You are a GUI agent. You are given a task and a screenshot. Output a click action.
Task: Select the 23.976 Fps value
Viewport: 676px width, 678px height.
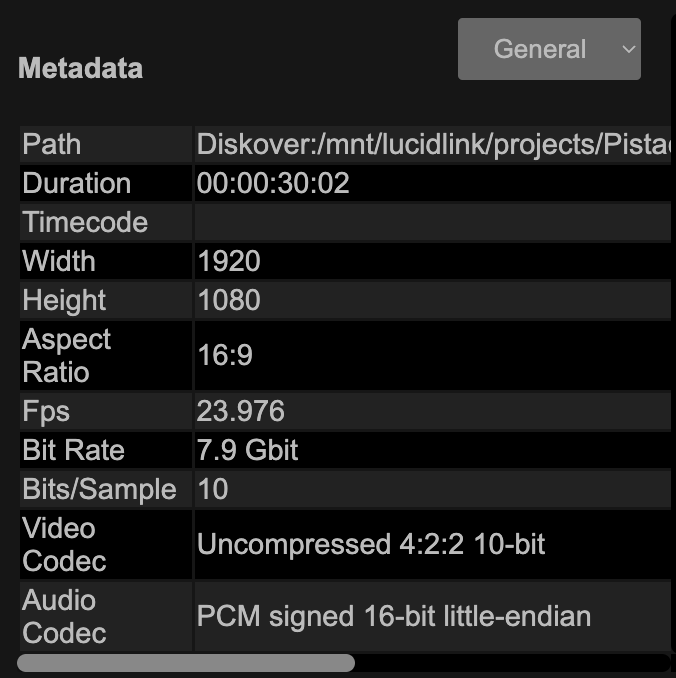pyautogui.click(x=241, y=411)
